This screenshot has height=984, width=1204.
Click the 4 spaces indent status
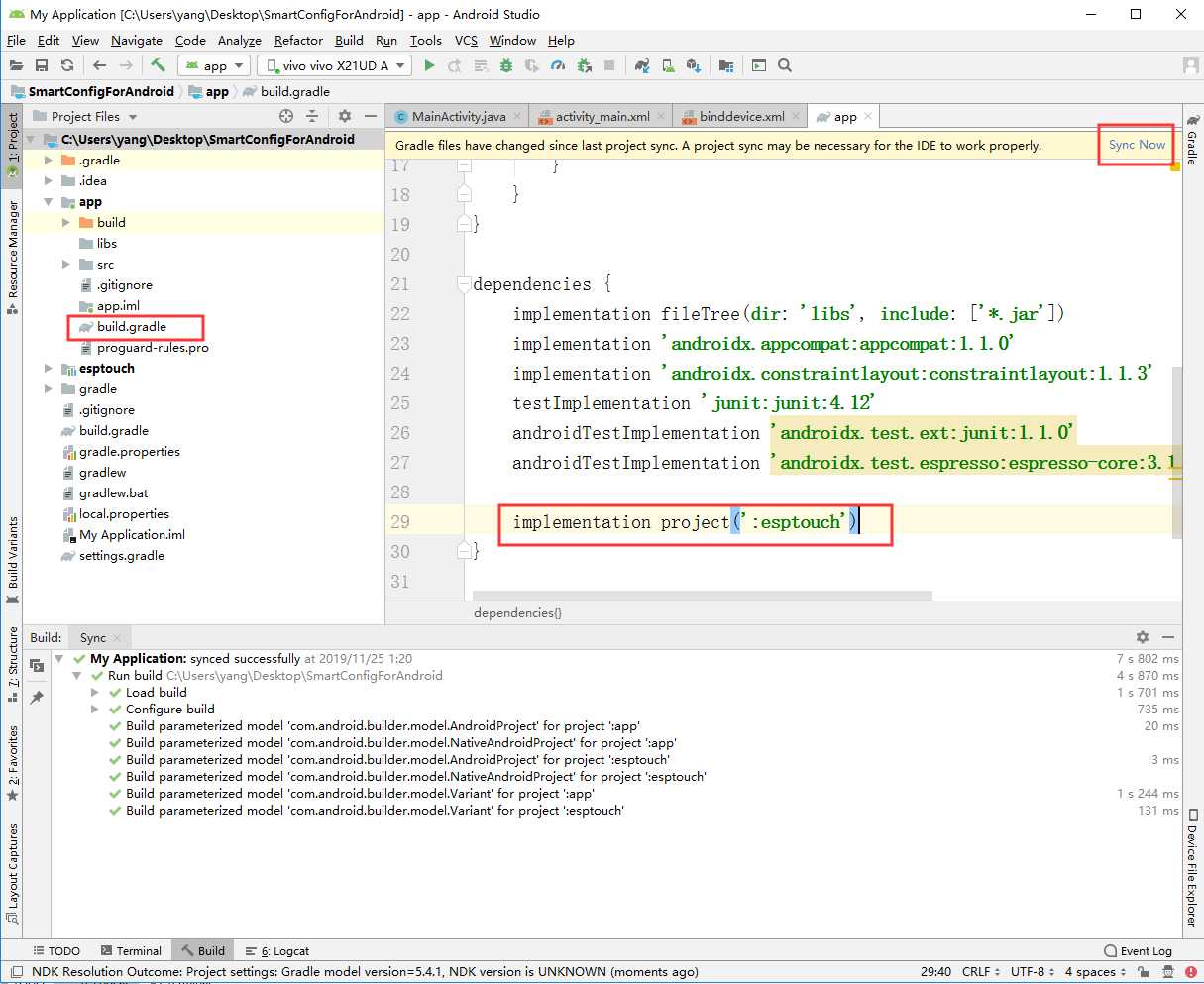tap(1095, 972)
